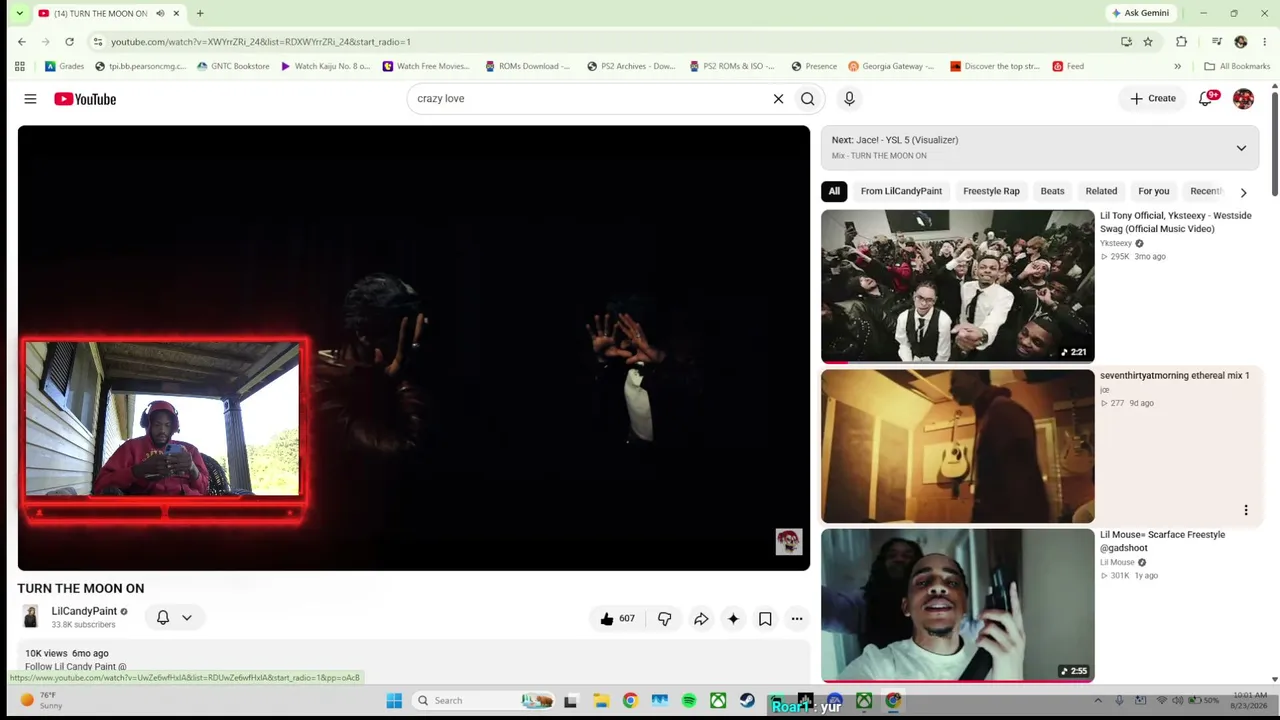
Task: Open the Lil Mouse channel link
Action: point(1117,562)
